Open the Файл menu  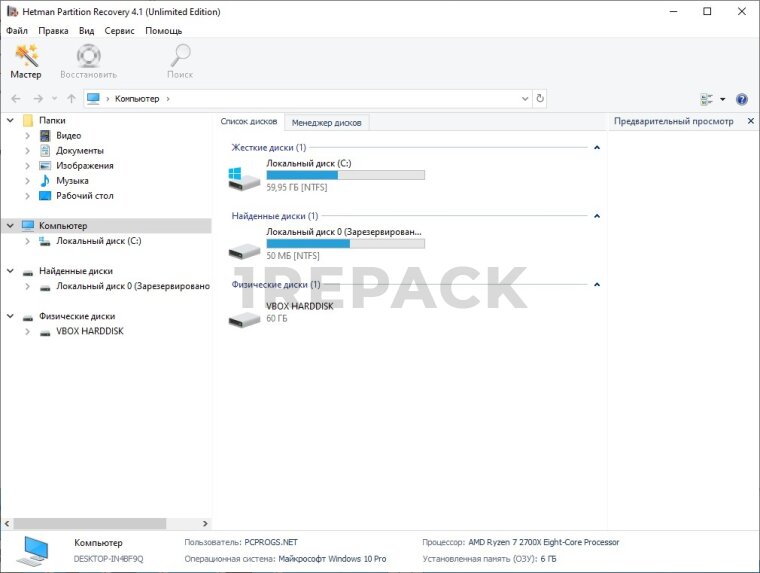coord(17,31)
